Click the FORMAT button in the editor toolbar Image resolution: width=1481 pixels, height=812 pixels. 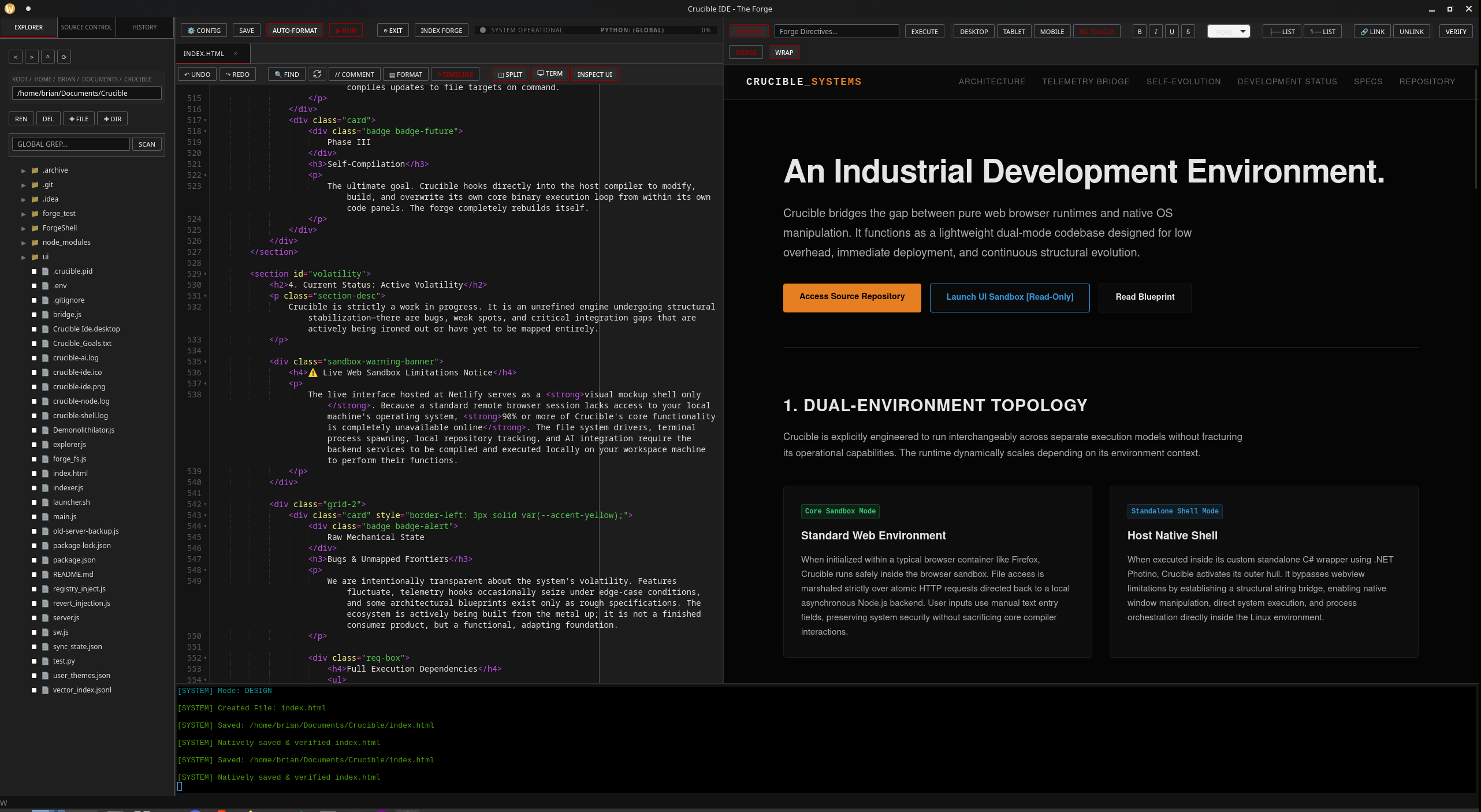(x=405, y=75)
